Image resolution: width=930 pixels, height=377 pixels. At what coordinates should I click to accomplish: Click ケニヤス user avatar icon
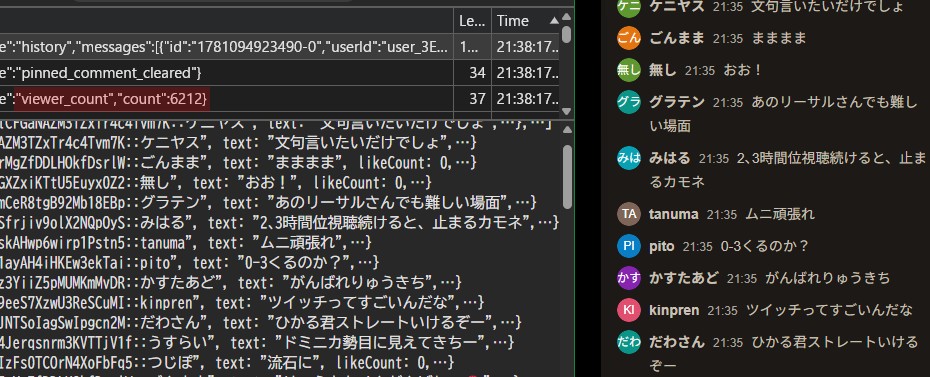pos(629,7)
